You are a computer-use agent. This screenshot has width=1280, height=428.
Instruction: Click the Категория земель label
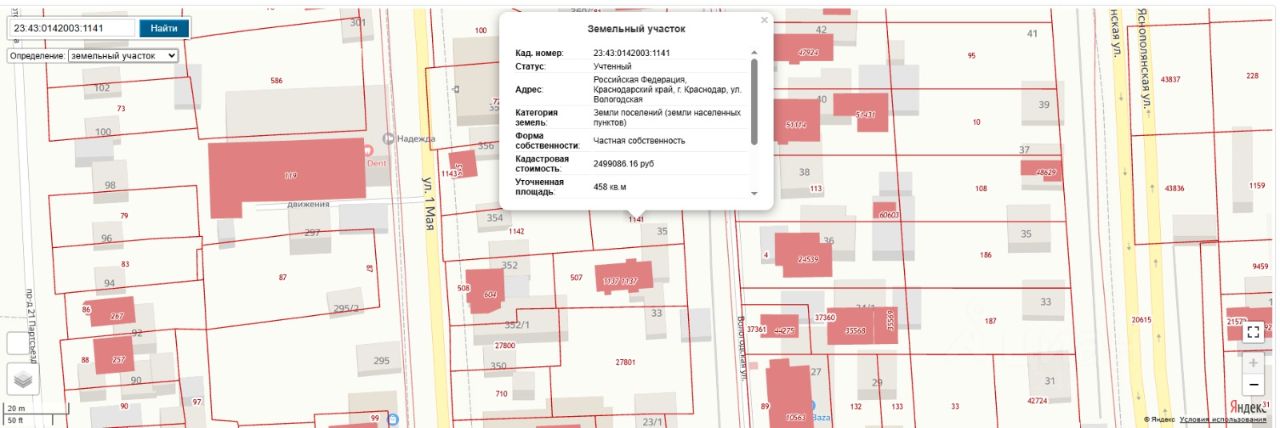tap(537, 118)
